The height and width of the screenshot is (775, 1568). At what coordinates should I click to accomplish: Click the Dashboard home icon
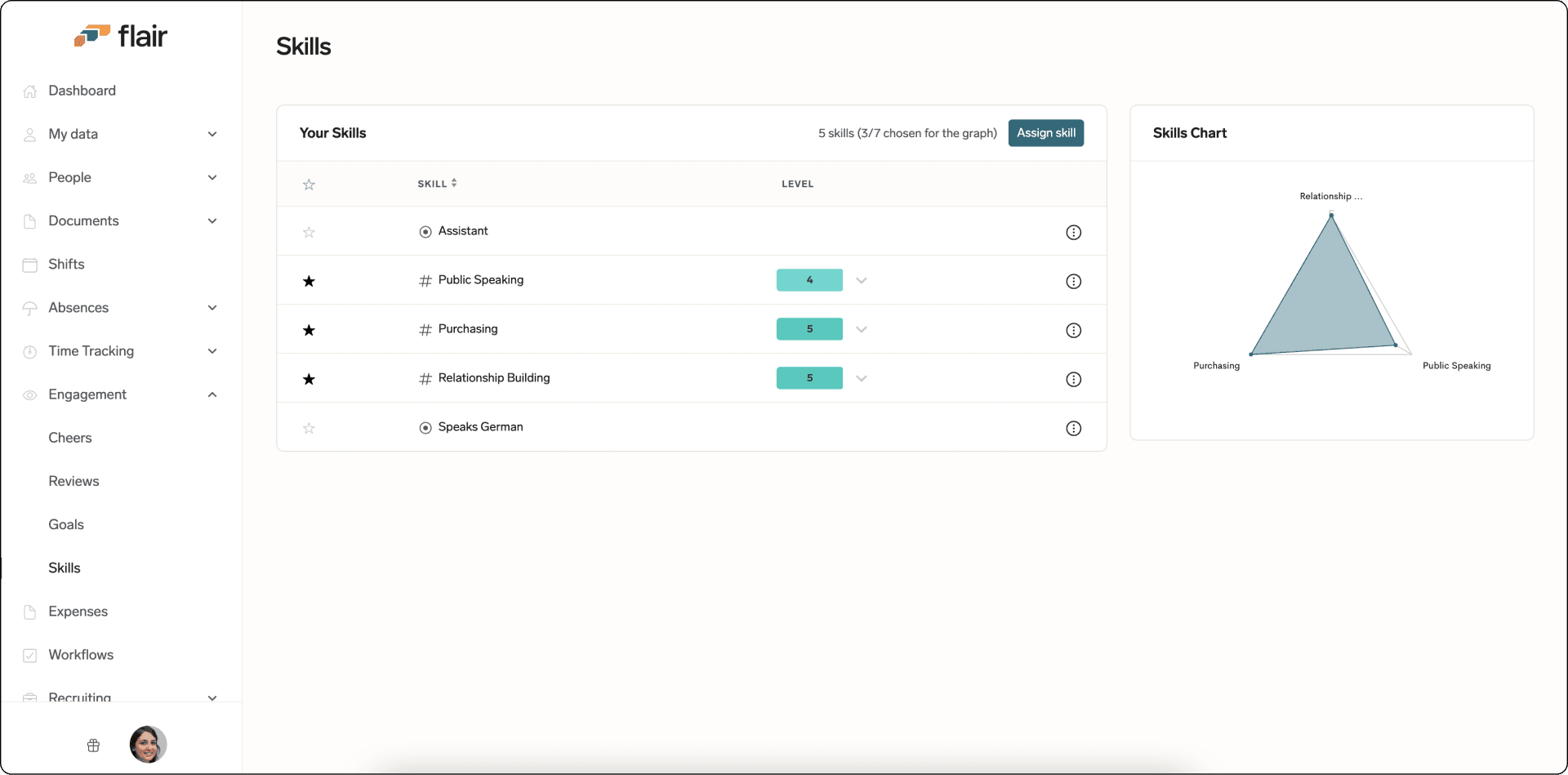coord(30,91)
